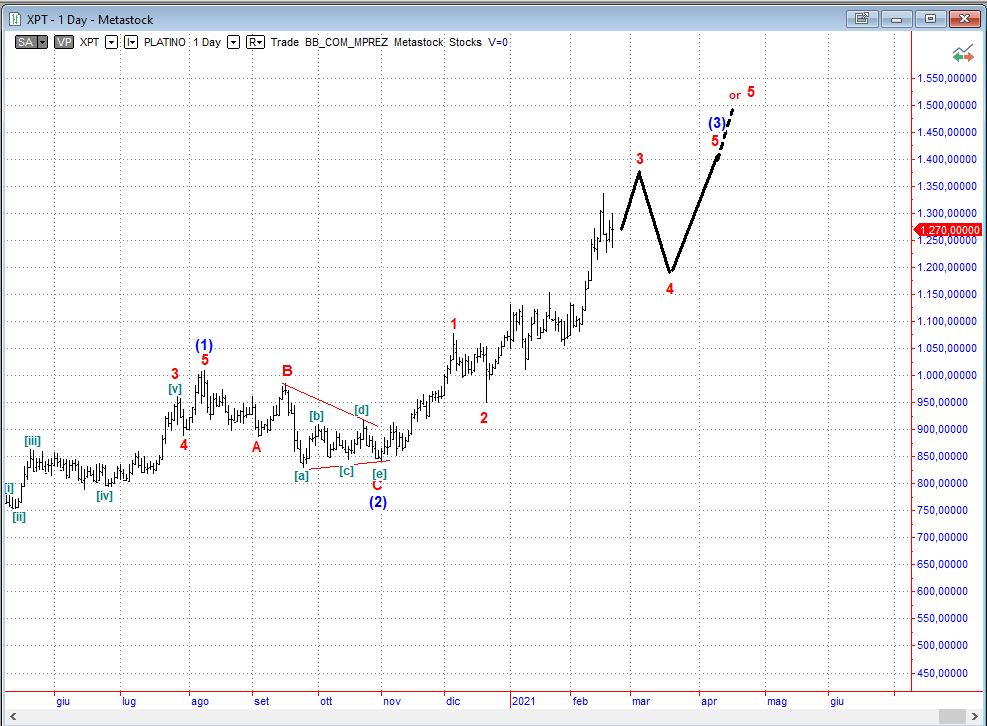987x726 pixels.
Task: Open the interval dropdown after 1 Day
Action: point(233,42)
